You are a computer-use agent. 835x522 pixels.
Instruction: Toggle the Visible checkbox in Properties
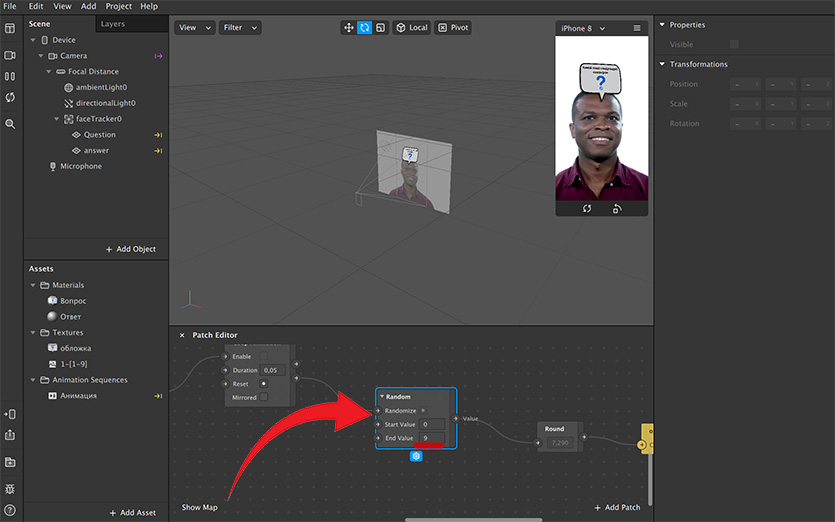tap(734, 44)
